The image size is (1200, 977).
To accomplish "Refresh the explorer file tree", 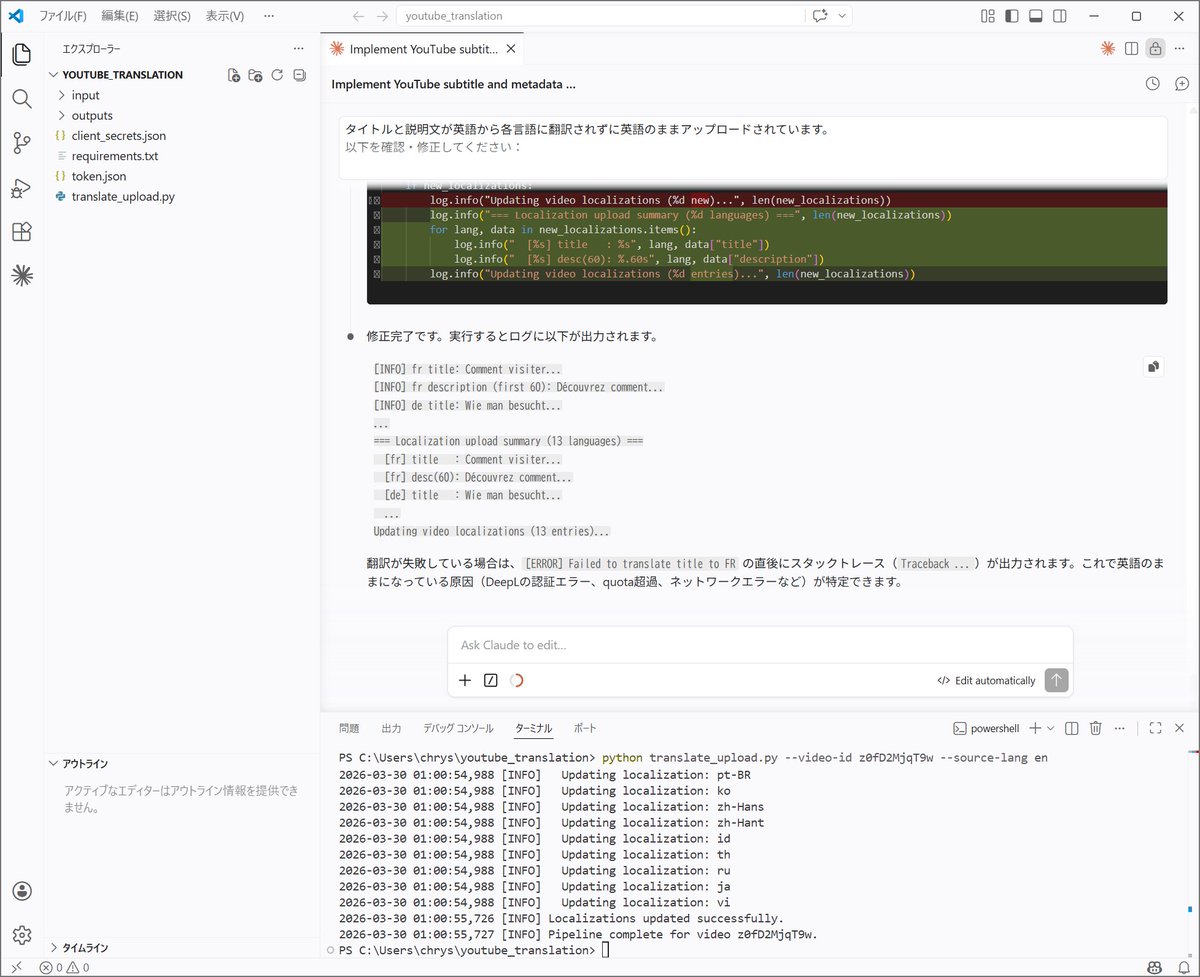I will click(277, 75).
